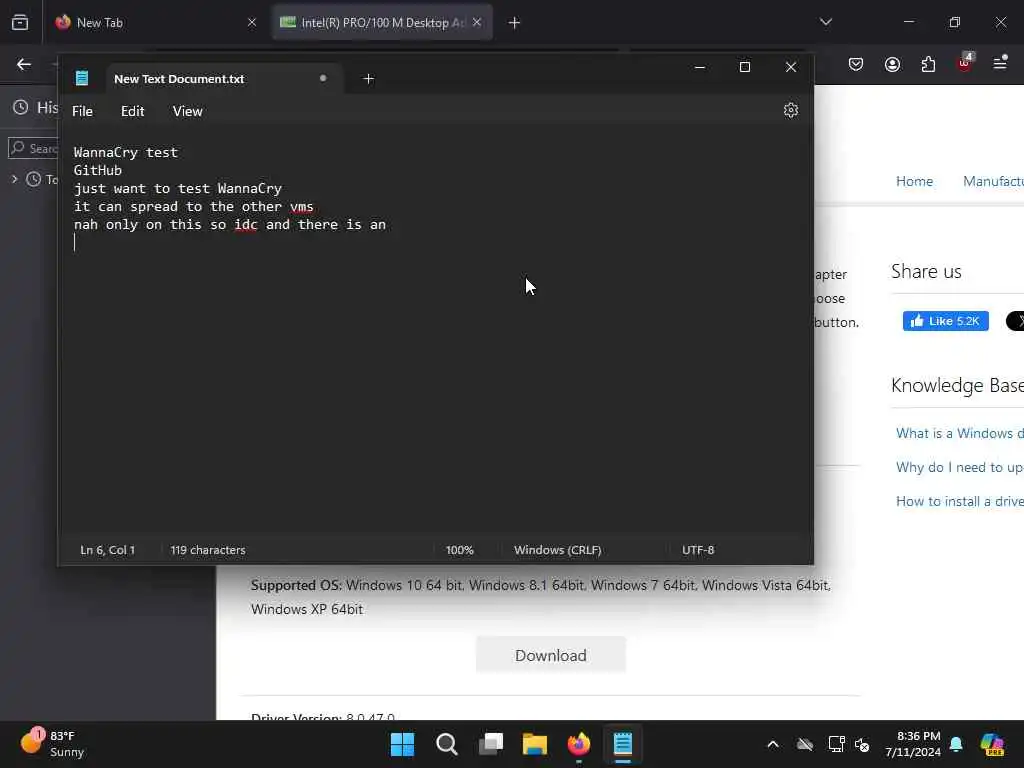The image size is (1024, 768).
Task: Show hidden system tray icons
Action: pos(773,744)
